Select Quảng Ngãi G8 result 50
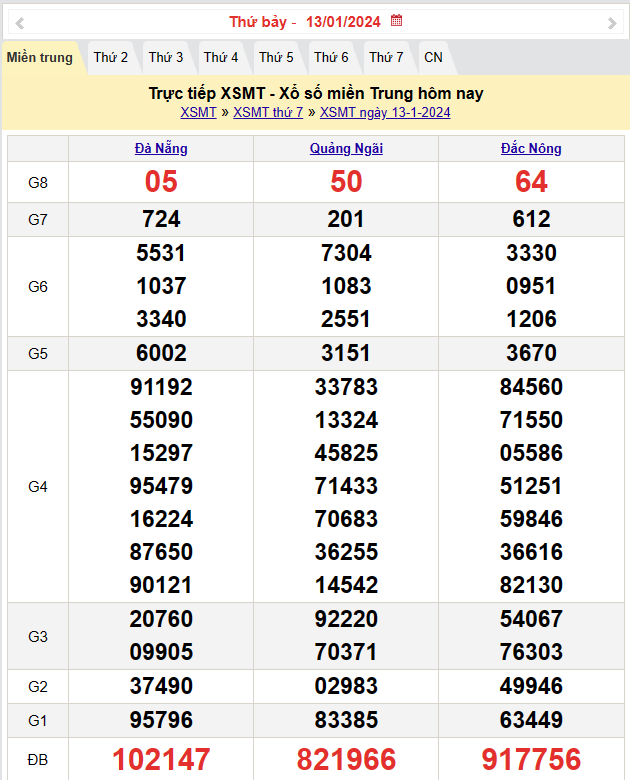Image resolution: width=630 pixels, height=780 pixels. pos(346,182)
